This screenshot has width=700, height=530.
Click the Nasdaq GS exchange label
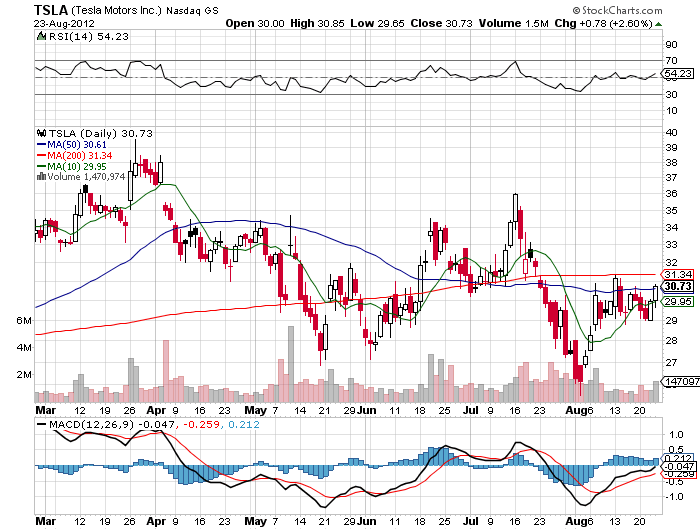pos(192,11)
